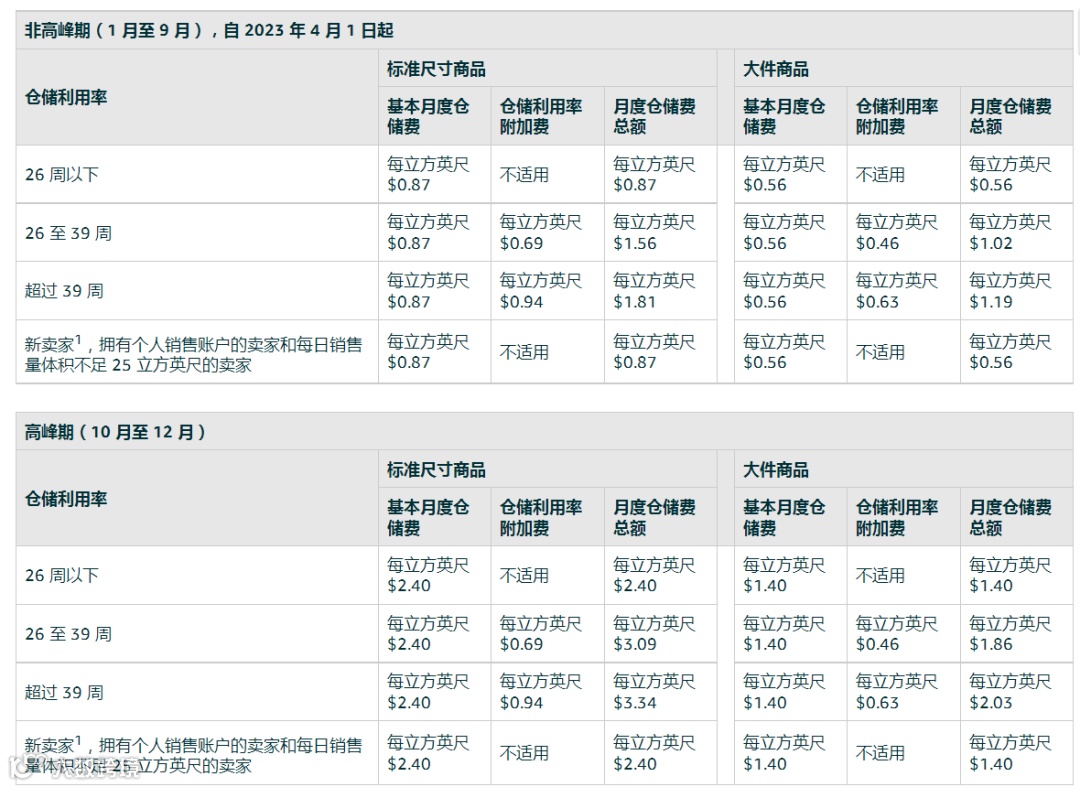Image resolution: width=1080 pixels, height=787 pixels.
Task: Click "仓储利用率" header of the peak-season table
Action: 66,499
